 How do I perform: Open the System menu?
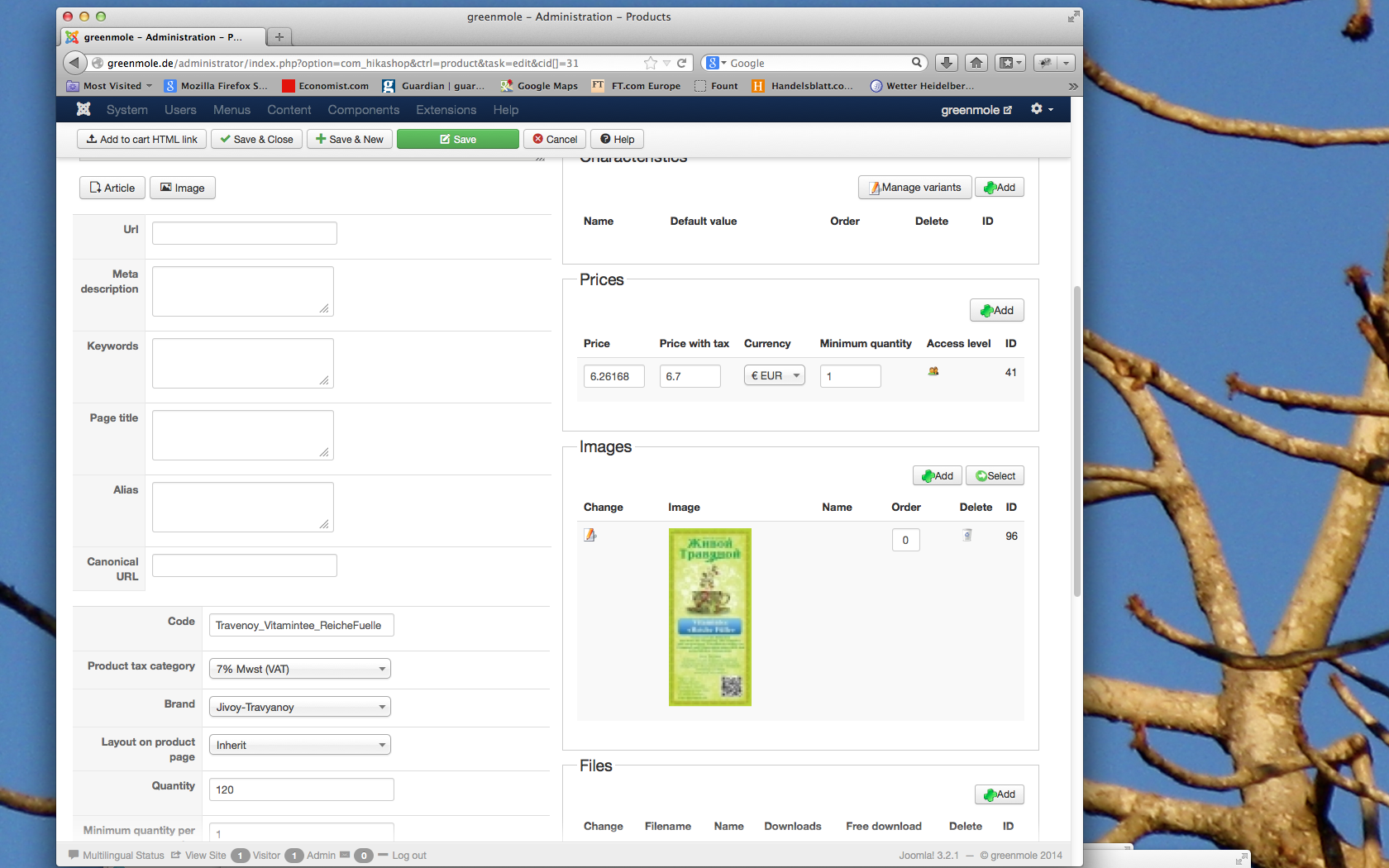click(x=127, y=110)
